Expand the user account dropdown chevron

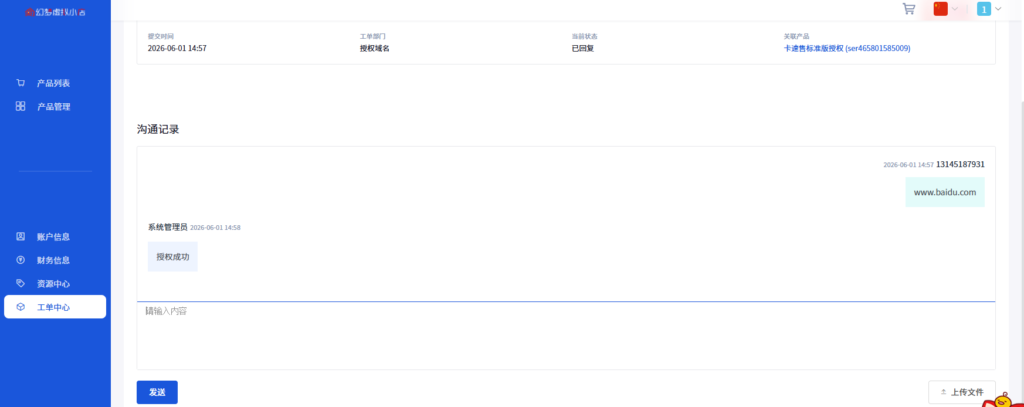click(x=998, y=8)
